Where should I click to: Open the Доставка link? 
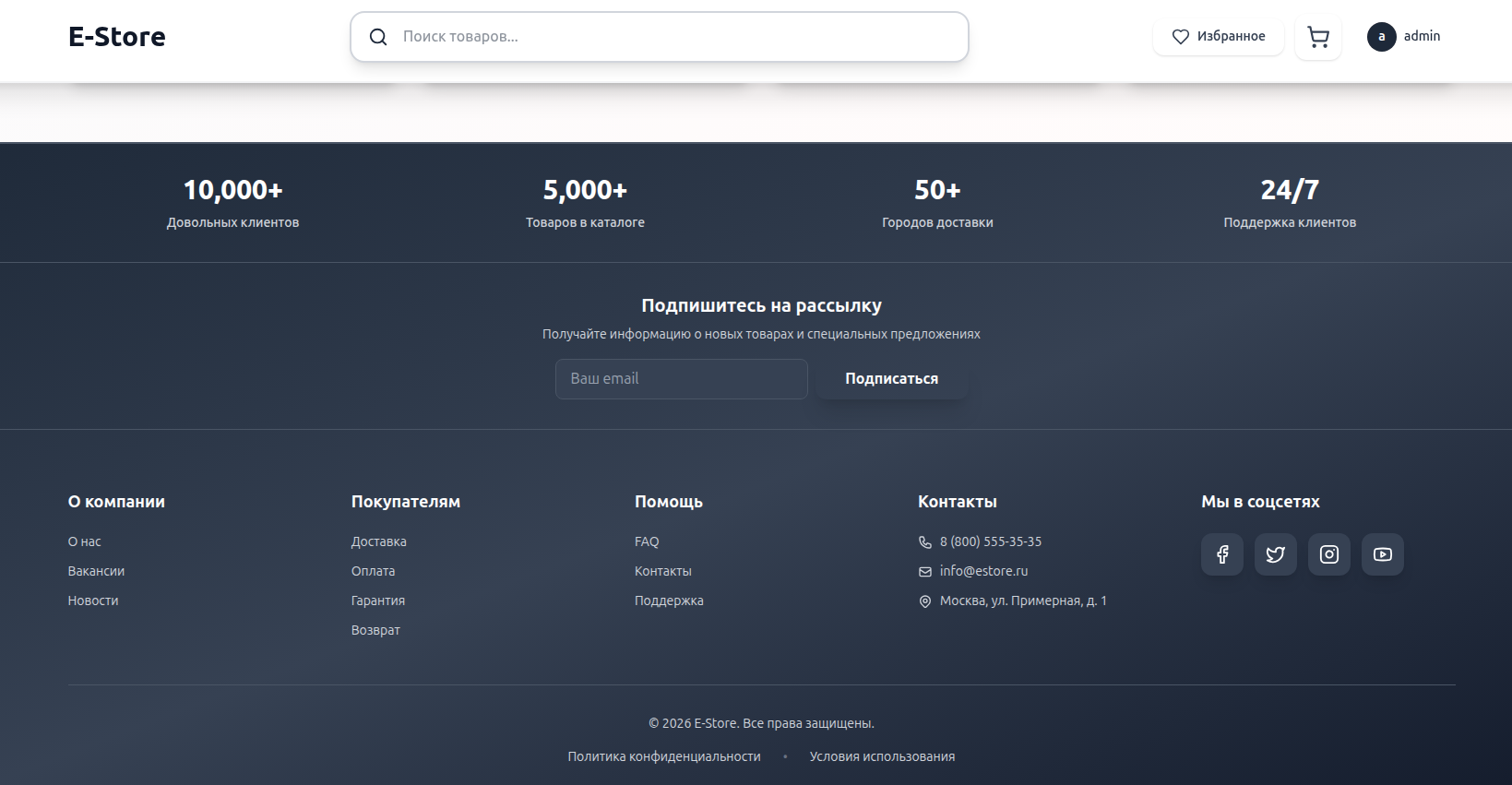379,541
